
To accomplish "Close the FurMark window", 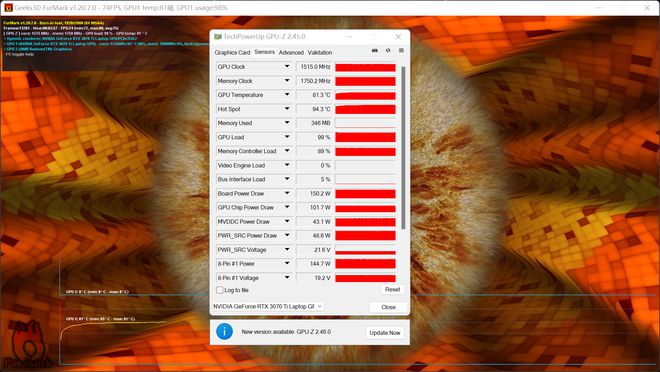I will click(x=647, y=8).
